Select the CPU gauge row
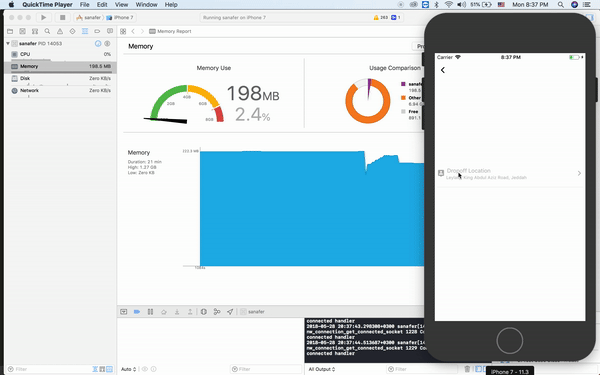 61,54
